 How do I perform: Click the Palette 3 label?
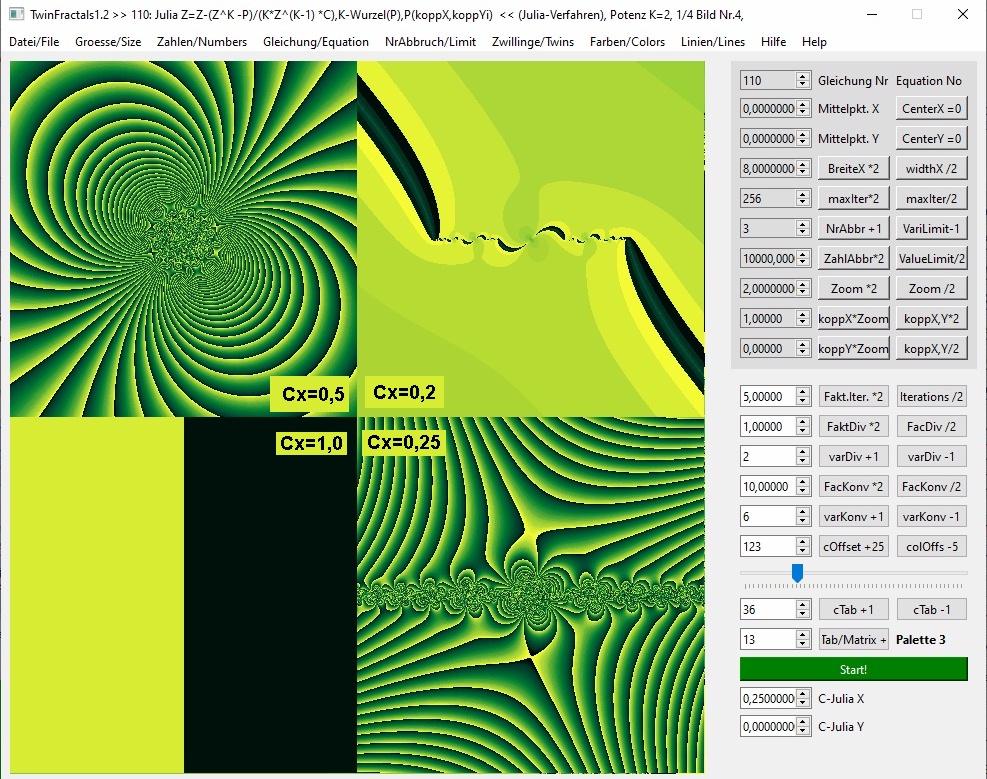pos(920,639)
